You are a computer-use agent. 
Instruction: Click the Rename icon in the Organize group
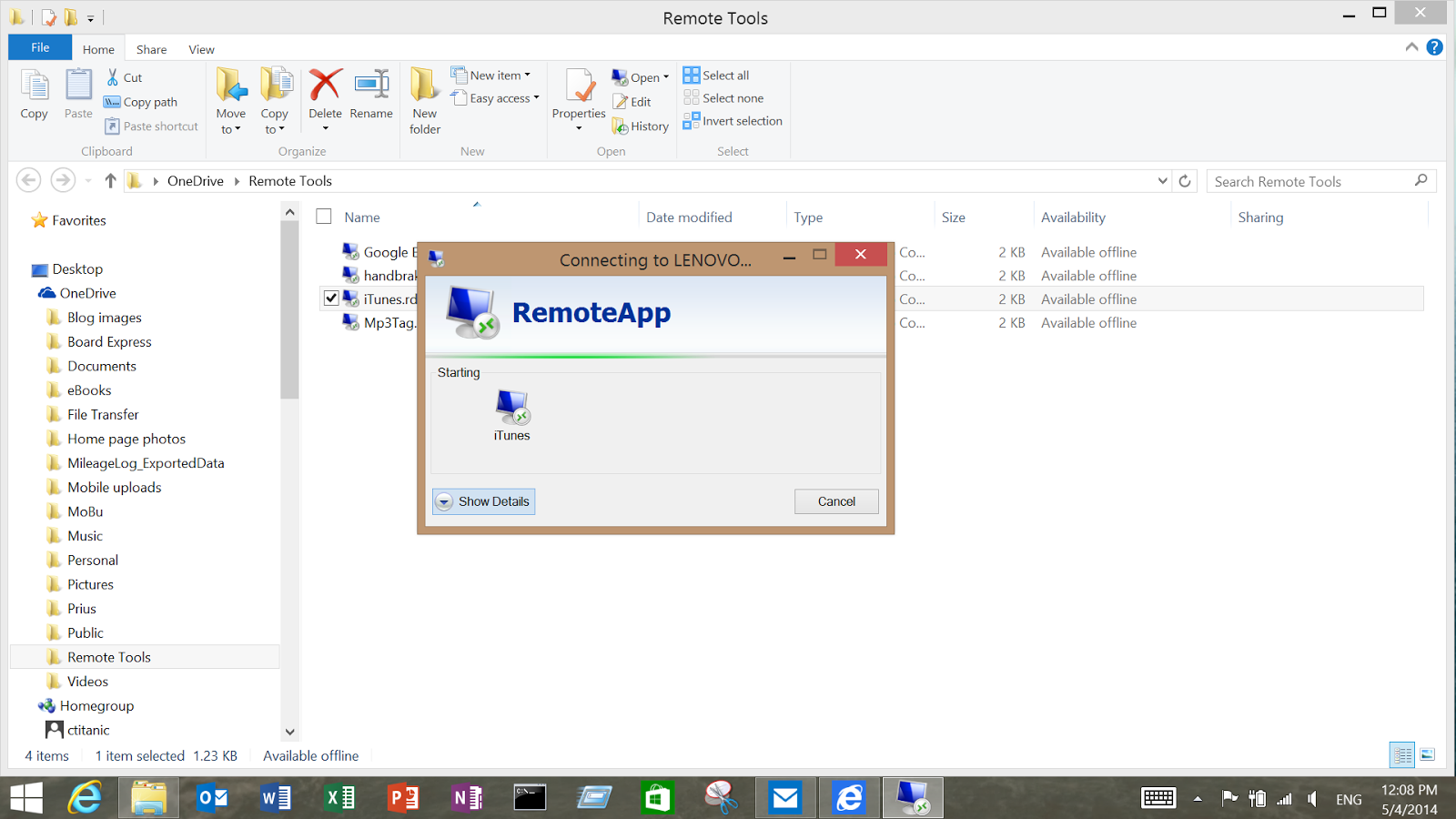(371, 86)
